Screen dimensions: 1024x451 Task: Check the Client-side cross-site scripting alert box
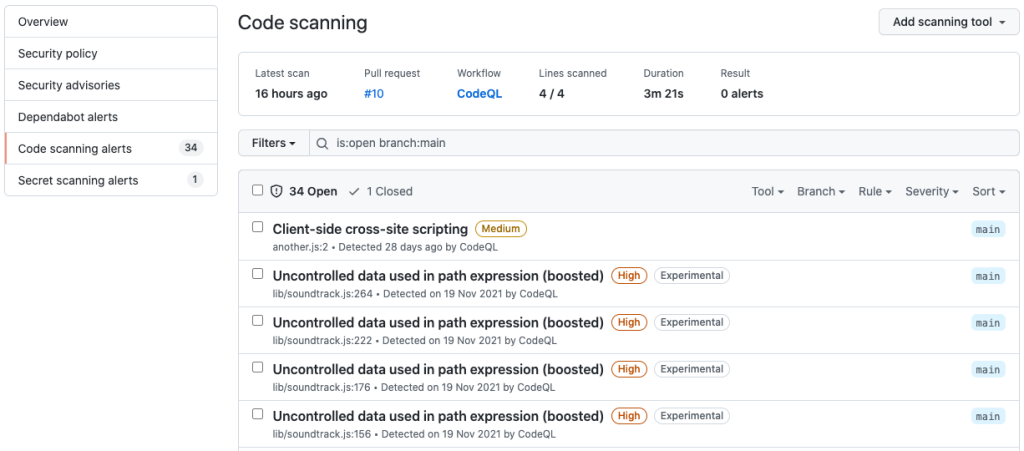[x=258, y=227]
